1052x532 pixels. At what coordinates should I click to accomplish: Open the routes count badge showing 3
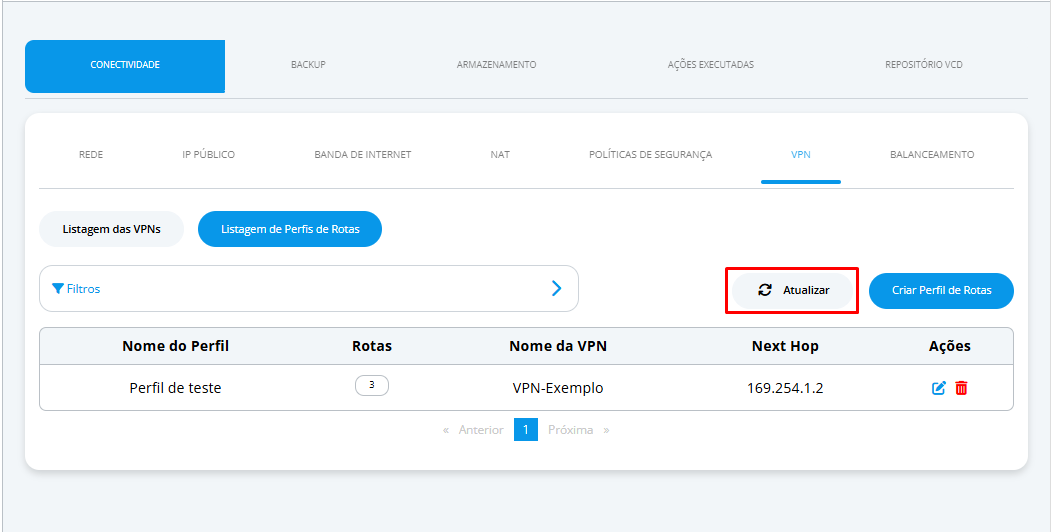pos(372,386)
